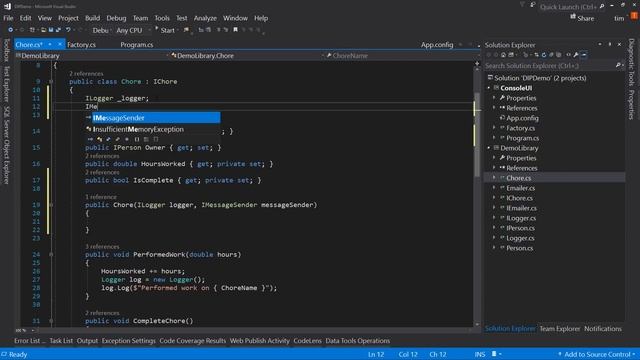Select Person.cs in Solution Explorer
This screenshot has width=640, height=360.
point(520,248)
